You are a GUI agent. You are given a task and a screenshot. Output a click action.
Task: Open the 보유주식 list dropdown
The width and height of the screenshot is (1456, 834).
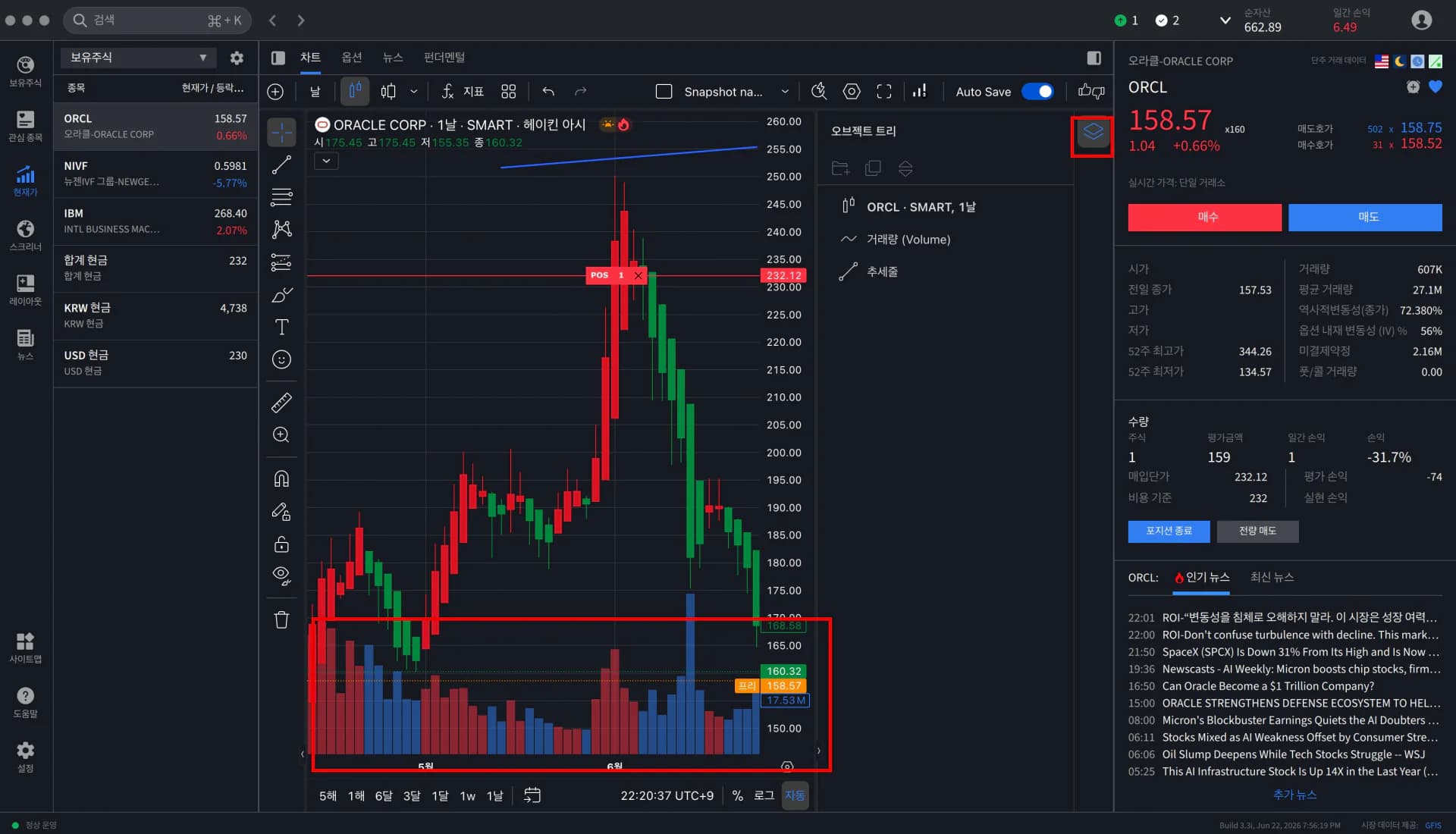click(x=138, y=58)
